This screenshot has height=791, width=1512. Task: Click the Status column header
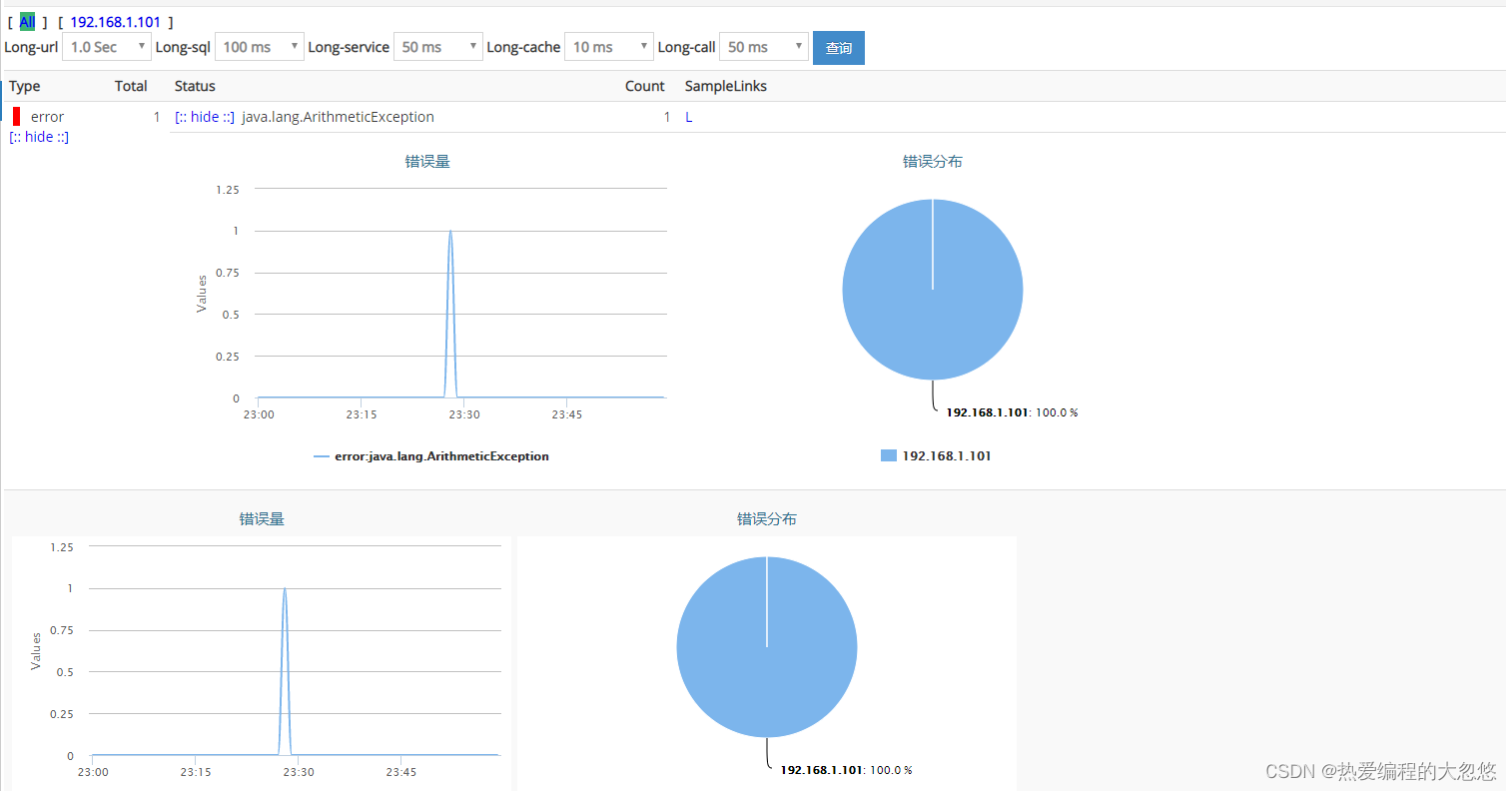pos(195,86)
